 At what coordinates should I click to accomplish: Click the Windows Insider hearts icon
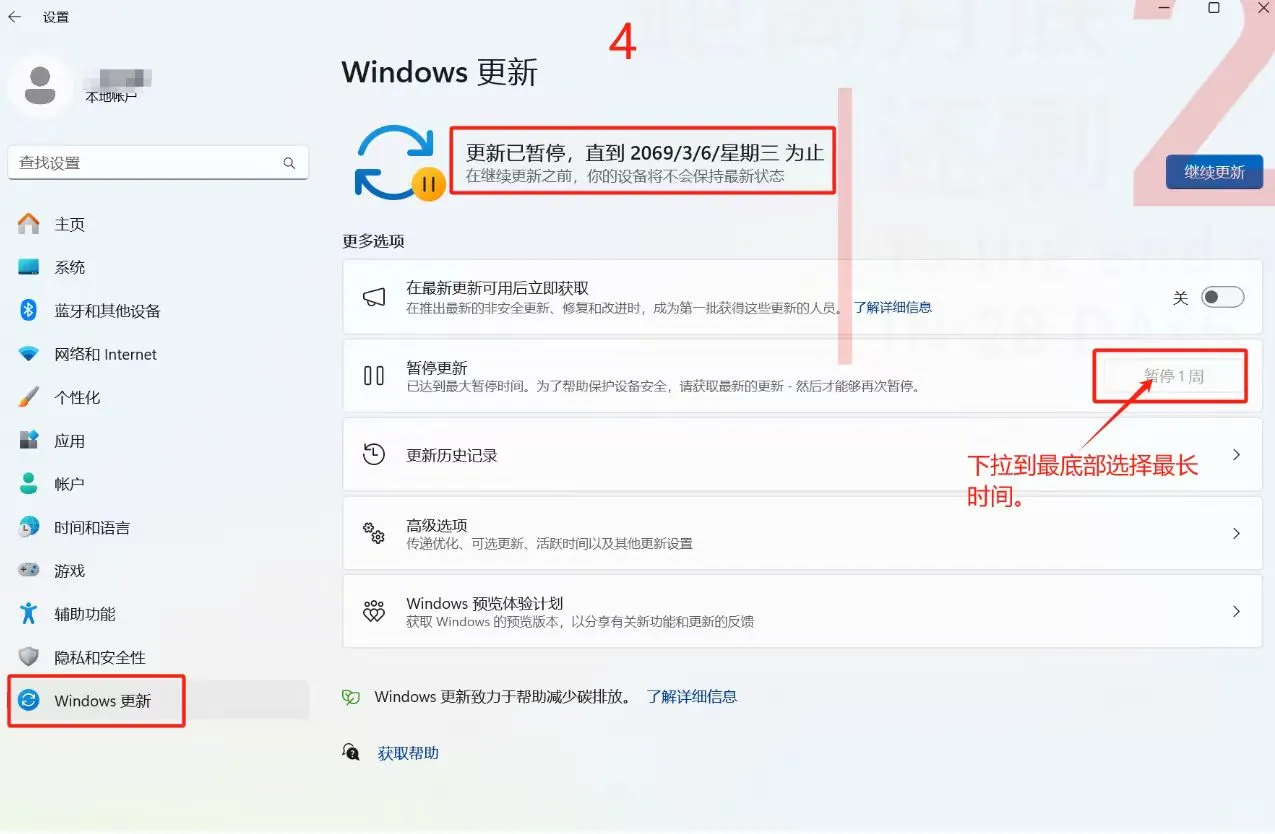[374, 611]
